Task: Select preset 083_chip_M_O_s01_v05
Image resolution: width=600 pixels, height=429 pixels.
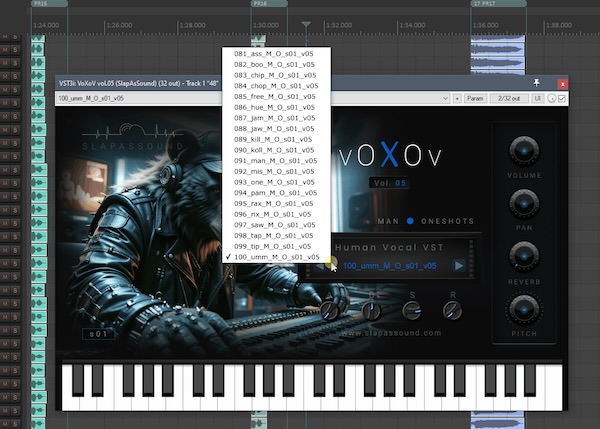Action: click(276, 75)
